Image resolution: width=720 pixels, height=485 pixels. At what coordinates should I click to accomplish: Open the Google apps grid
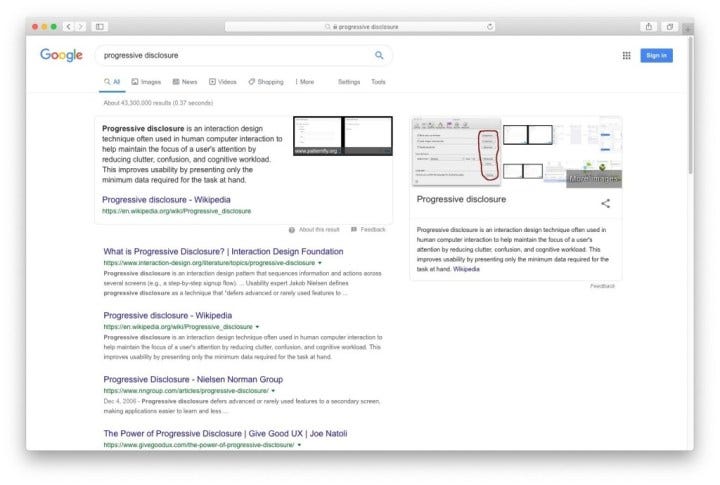[626, 56]
